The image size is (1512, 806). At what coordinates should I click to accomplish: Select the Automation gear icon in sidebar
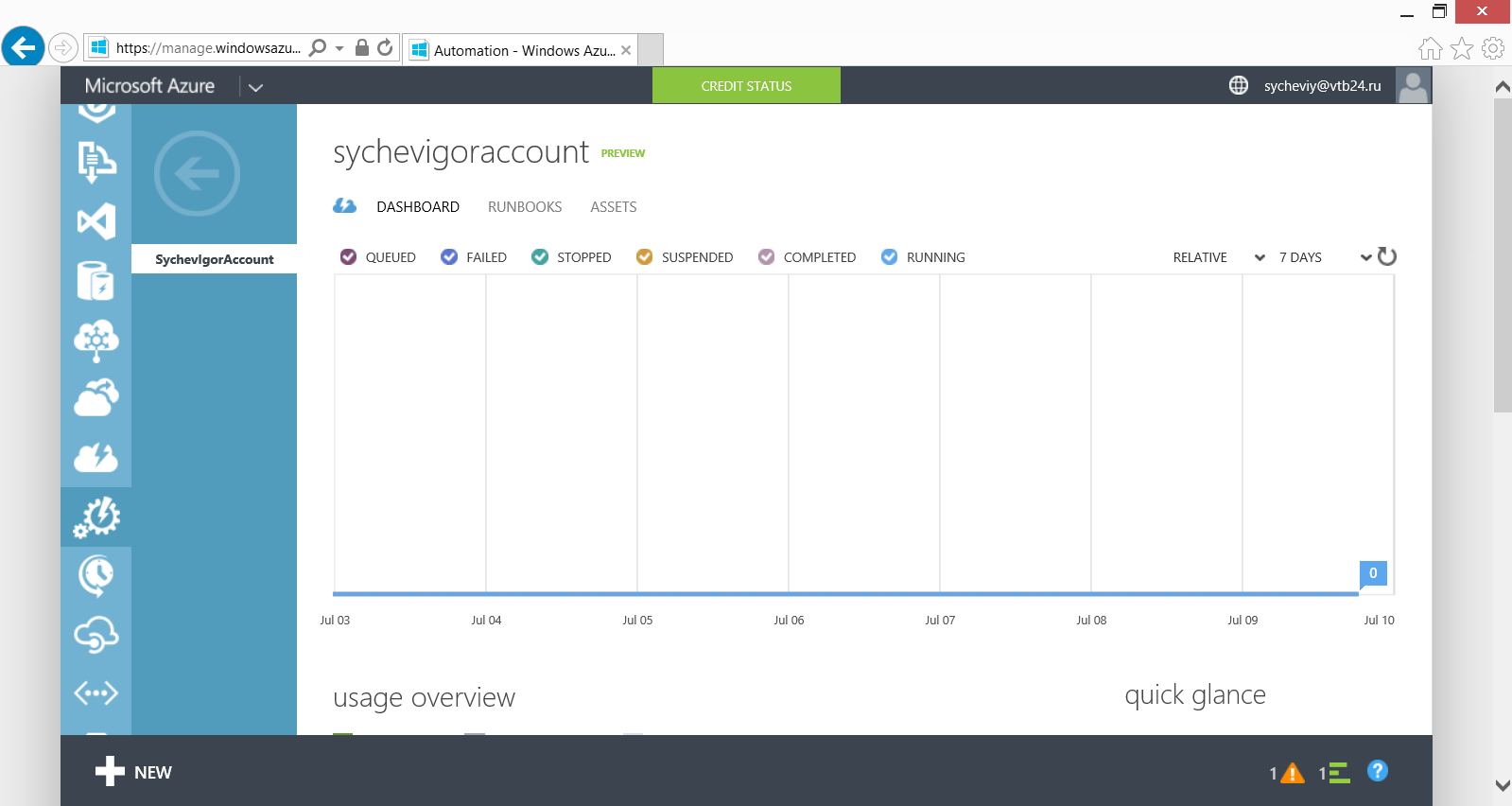[96, 517]
